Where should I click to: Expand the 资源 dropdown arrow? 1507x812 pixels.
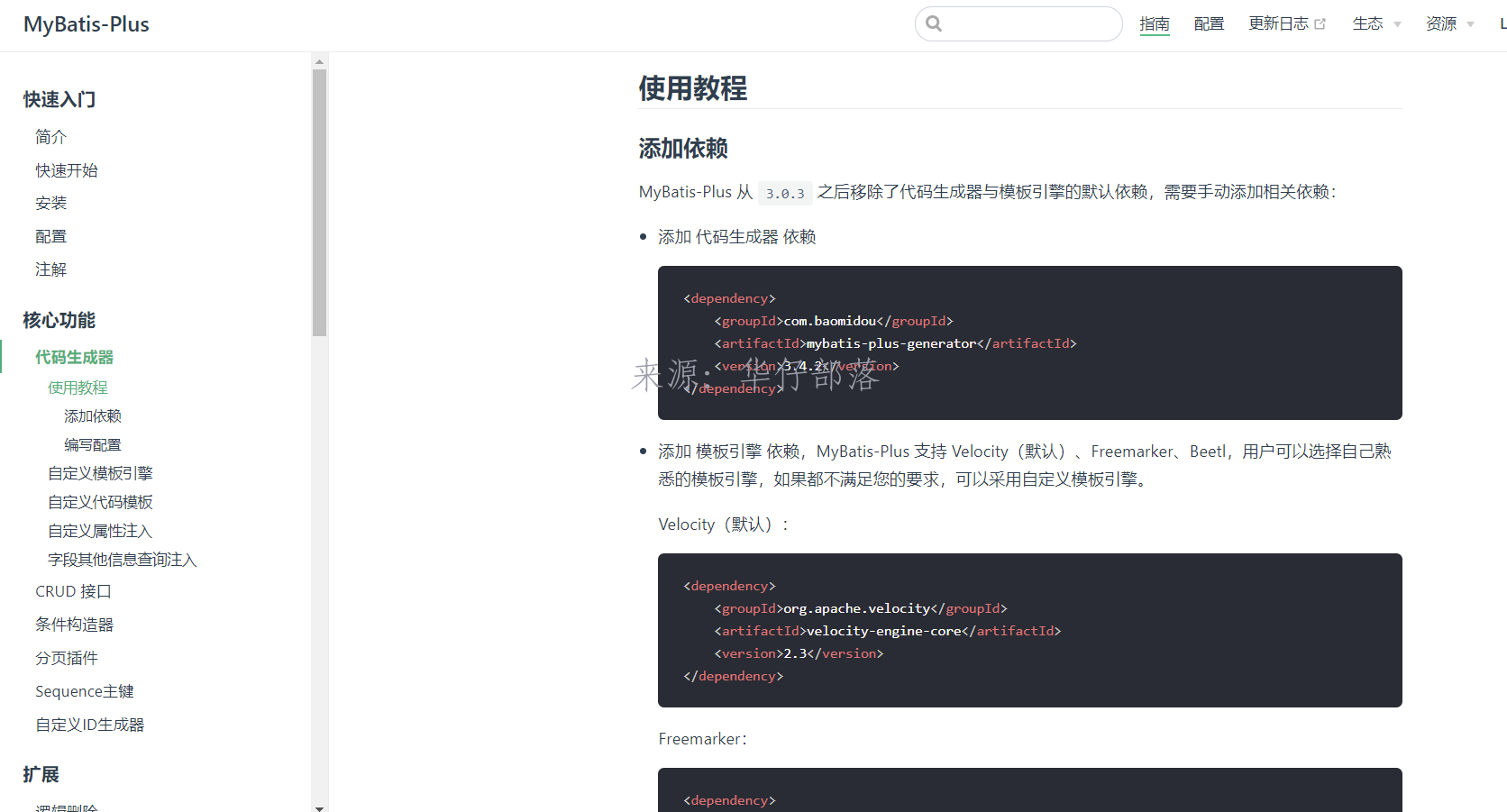coord(1470,24)
